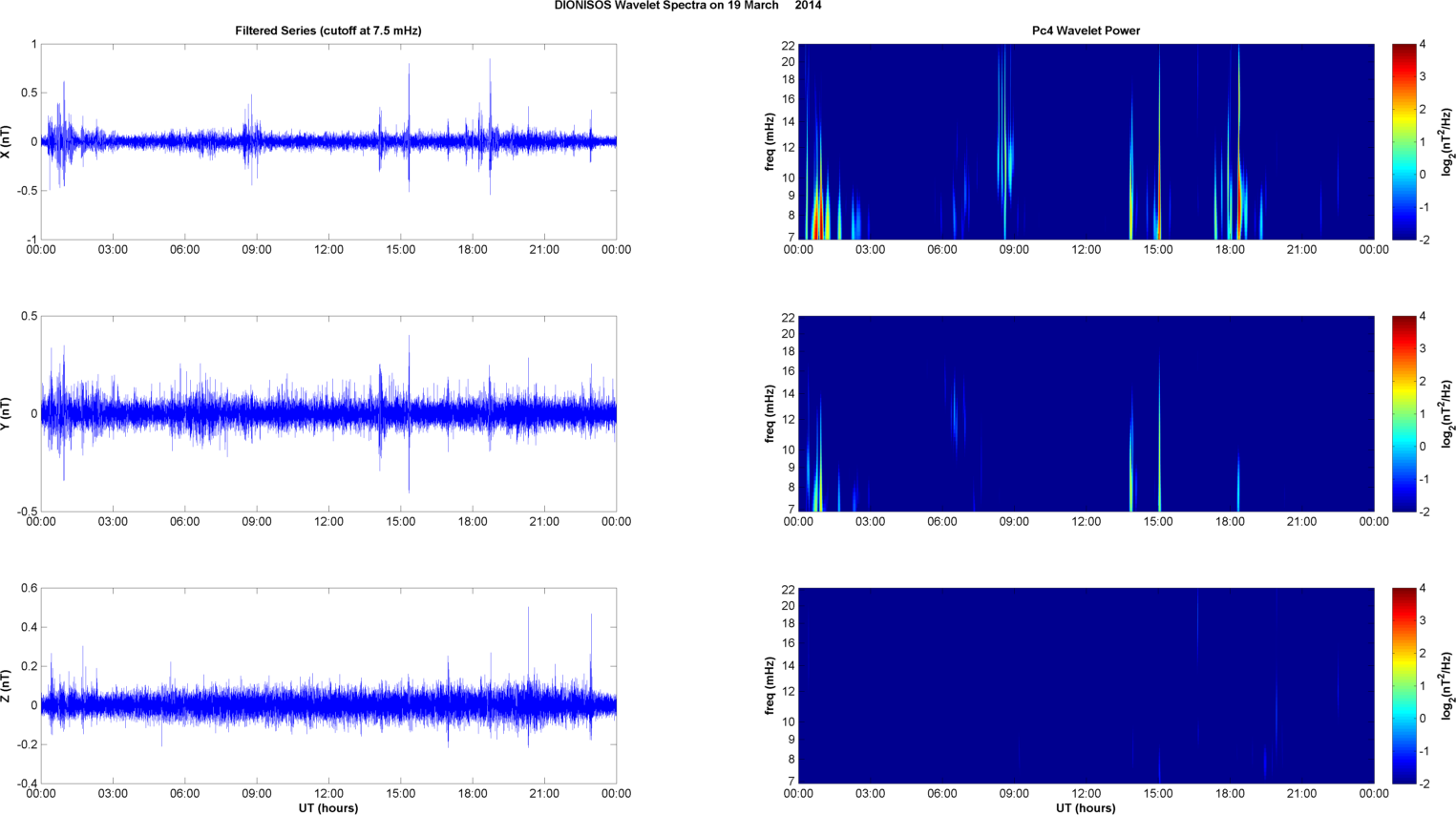Viewport: 1456px width, 815px height.
Task: Click freq (mHz) label of the top spectrogram
Action: (x=770, y=141)
